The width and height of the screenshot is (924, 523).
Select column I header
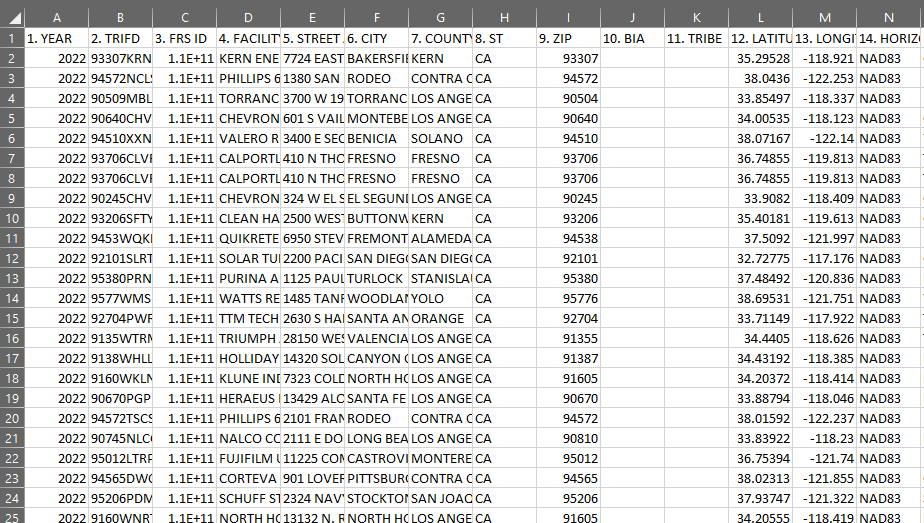click(x=568, y=17)
